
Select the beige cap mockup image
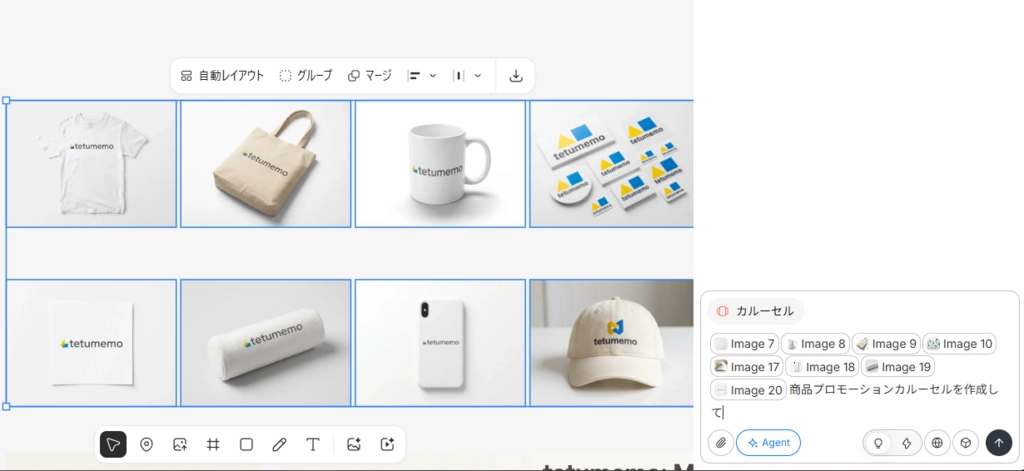[x=611, y=343]
